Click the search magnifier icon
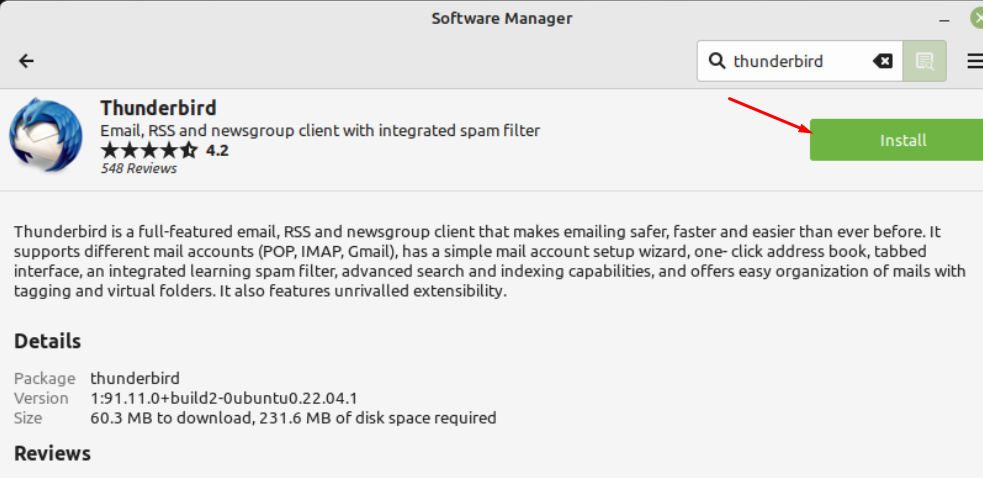This screenshot has width=983, height=478. click(x=717, y=61)
